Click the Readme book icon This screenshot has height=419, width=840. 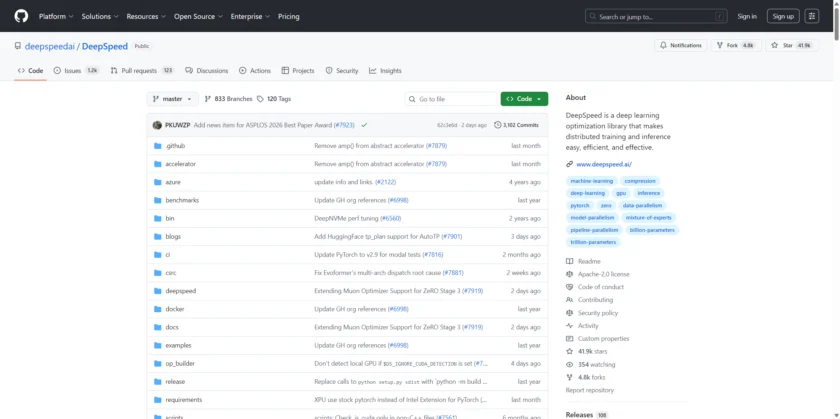(x=569, y=261)
